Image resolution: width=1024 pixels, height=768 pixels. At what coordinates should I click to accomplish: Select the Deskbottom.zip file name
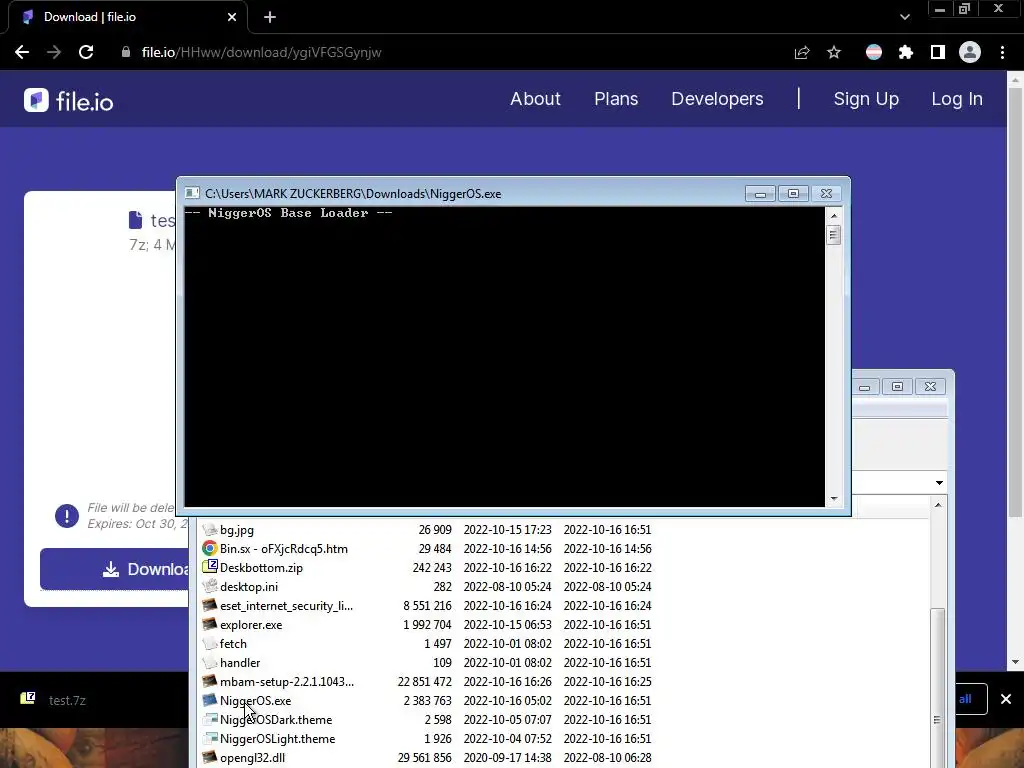[x=261, y=568]
